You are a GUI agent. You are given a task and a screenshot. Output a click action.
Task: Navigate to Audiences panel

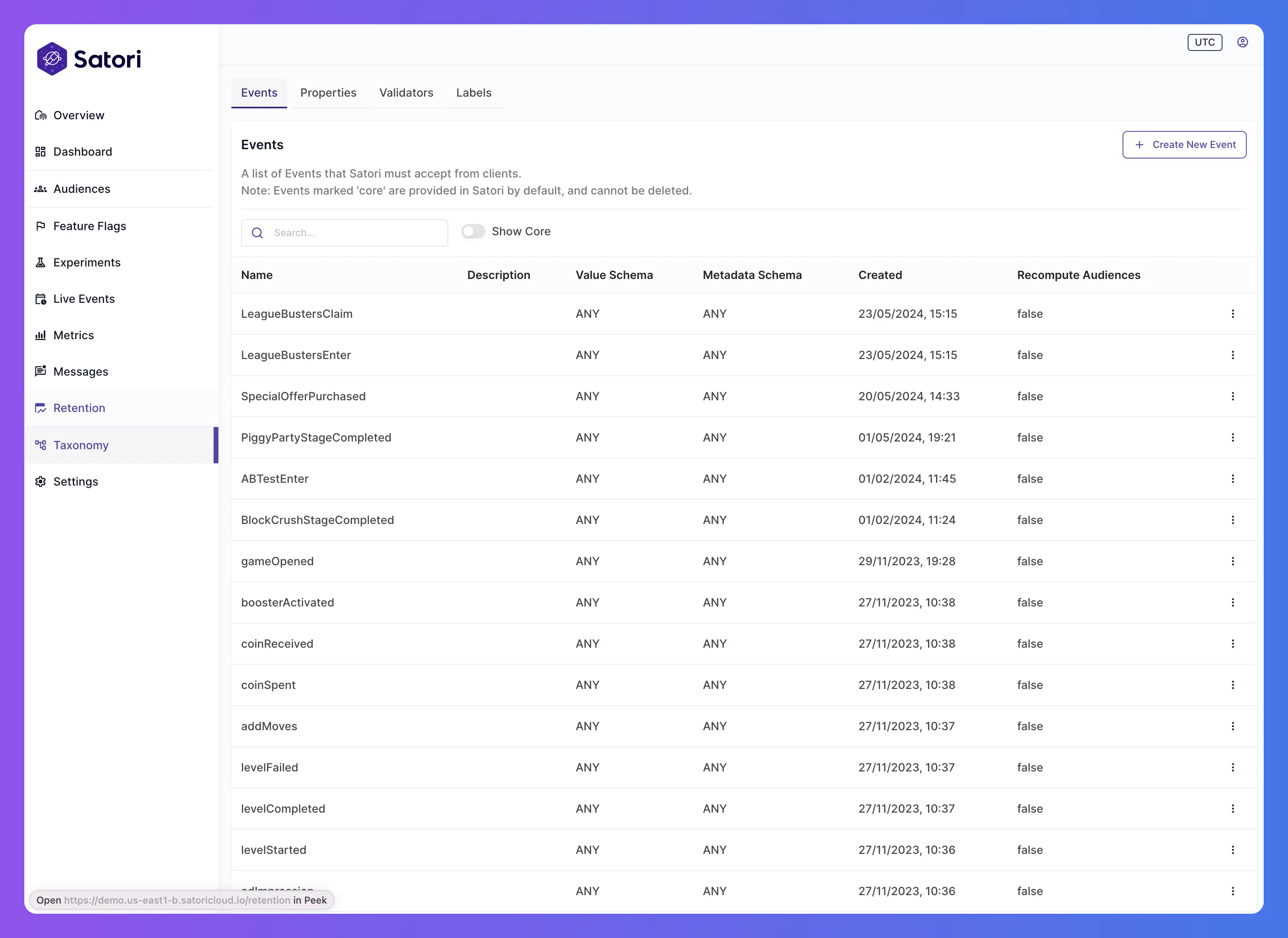tap(82, 188)
